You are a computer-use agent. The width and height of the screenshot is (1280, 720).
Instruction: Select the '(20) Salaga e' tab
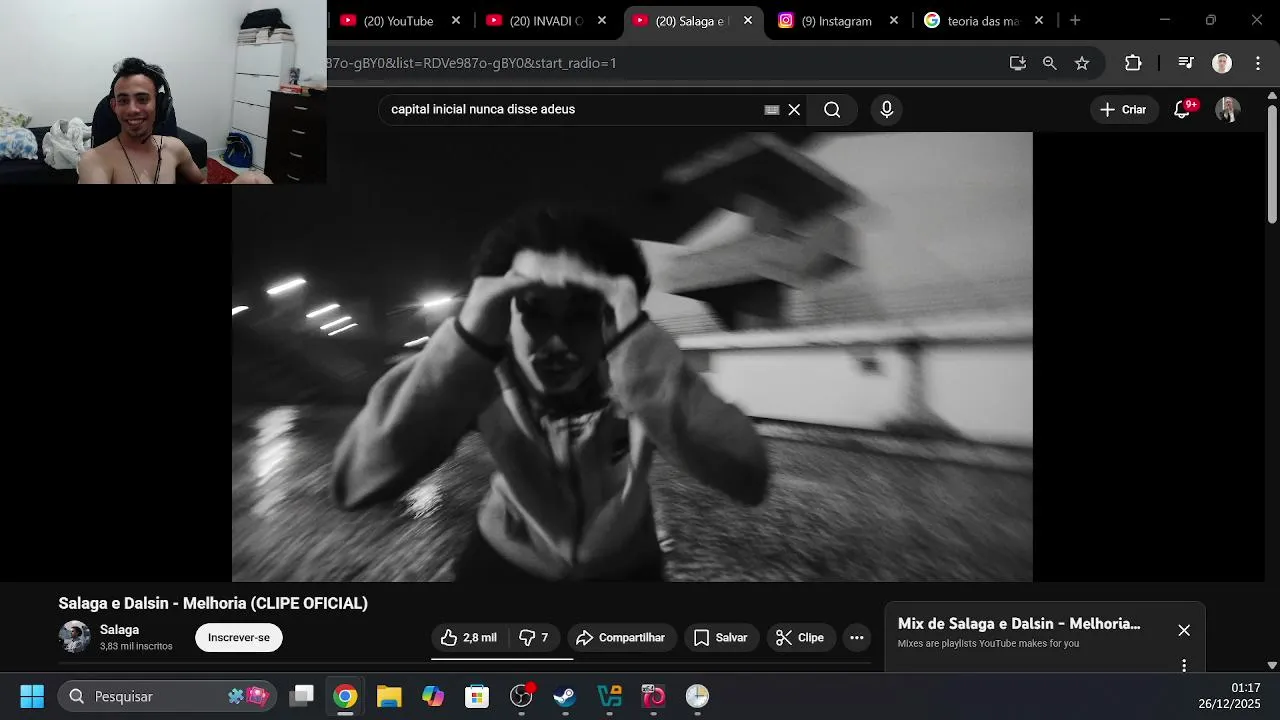pos(694,21)
